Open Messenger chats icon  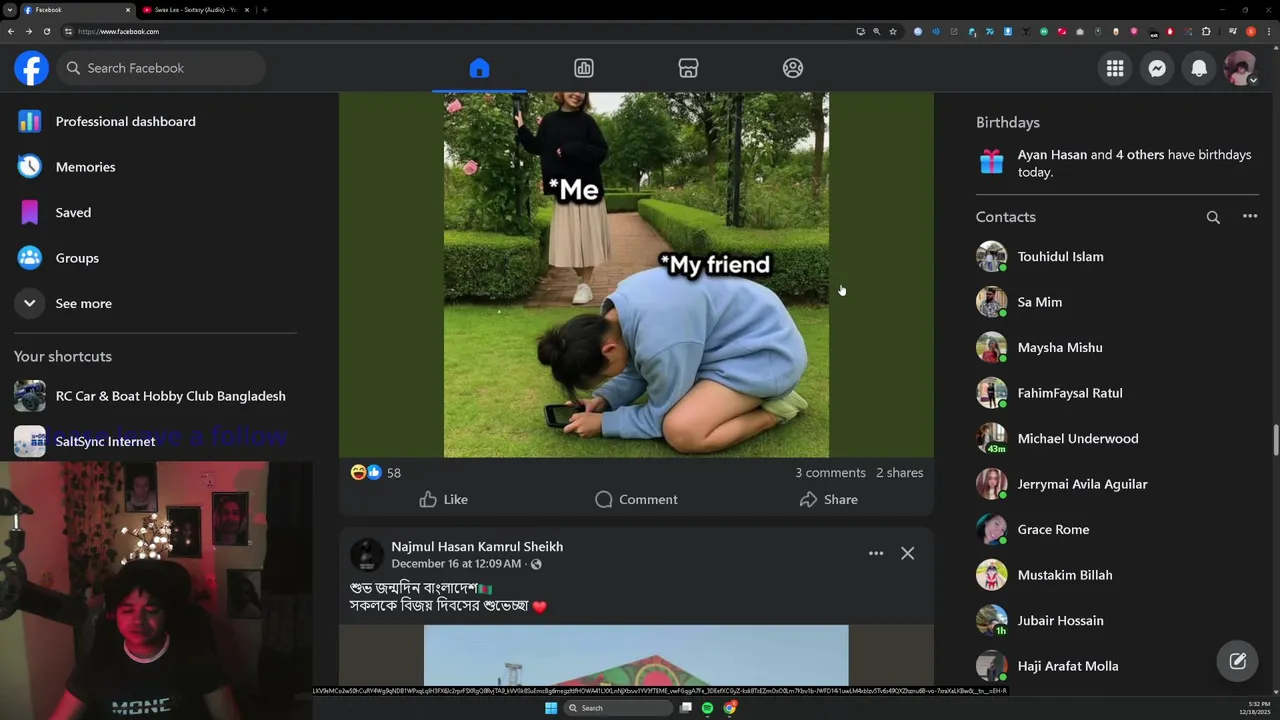(x=1157, y=68)
